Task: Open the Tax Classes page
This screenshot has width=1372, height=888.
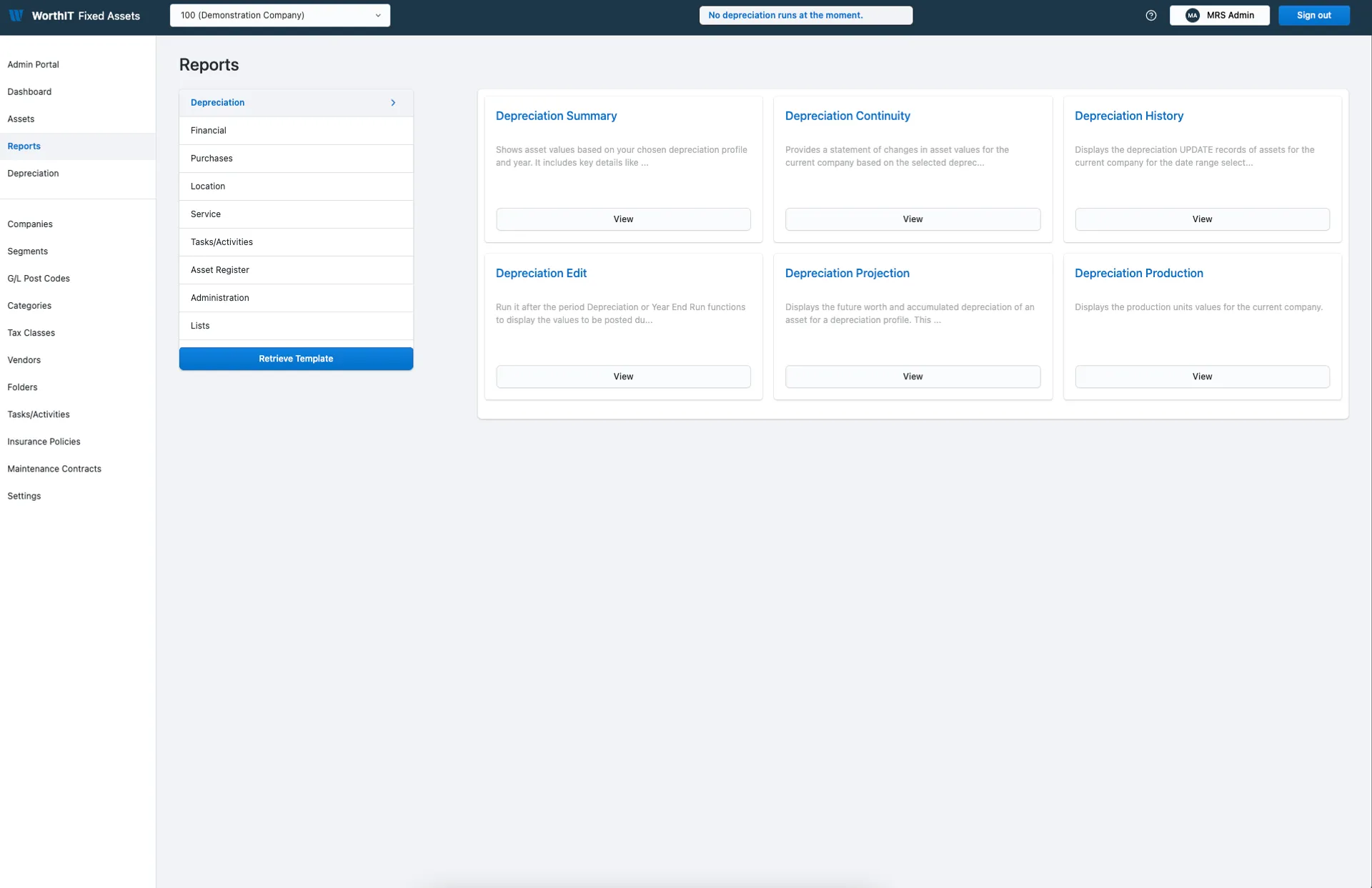Action: click(x=31, y=332)
